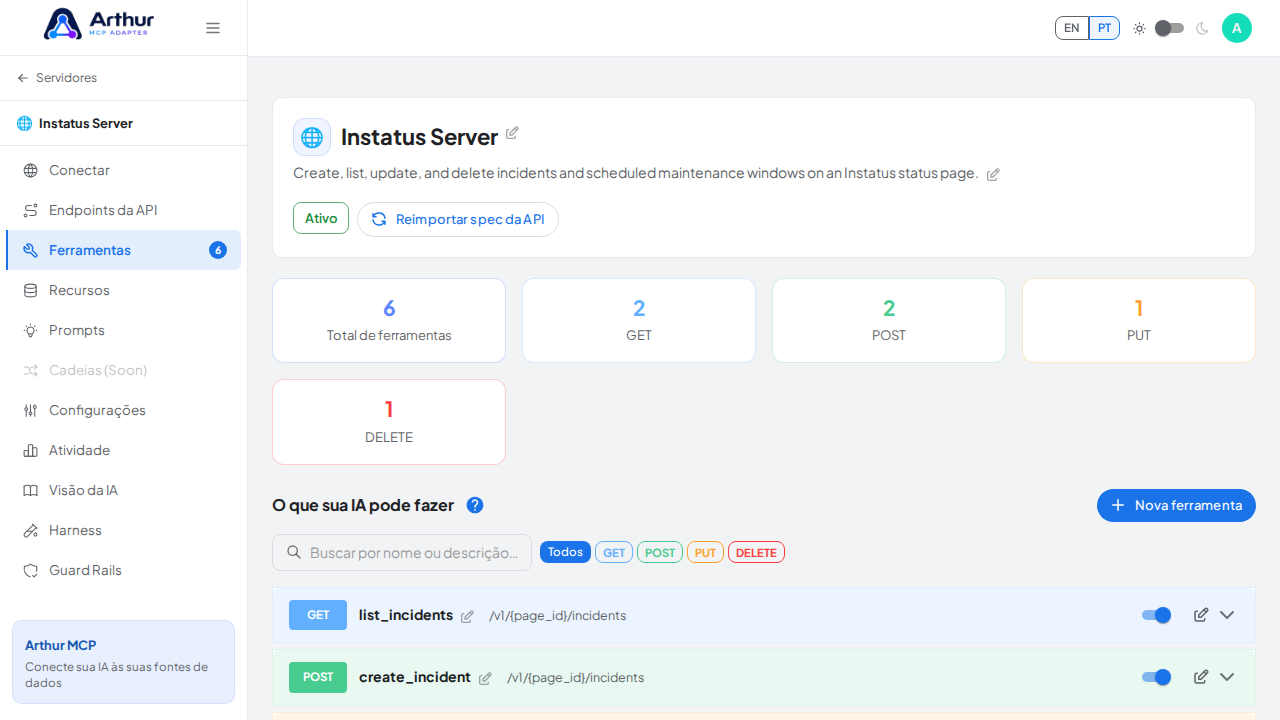Screen dimensions: 1280x720
Task: Click the create_incident tool name
Action: (415, 677)
